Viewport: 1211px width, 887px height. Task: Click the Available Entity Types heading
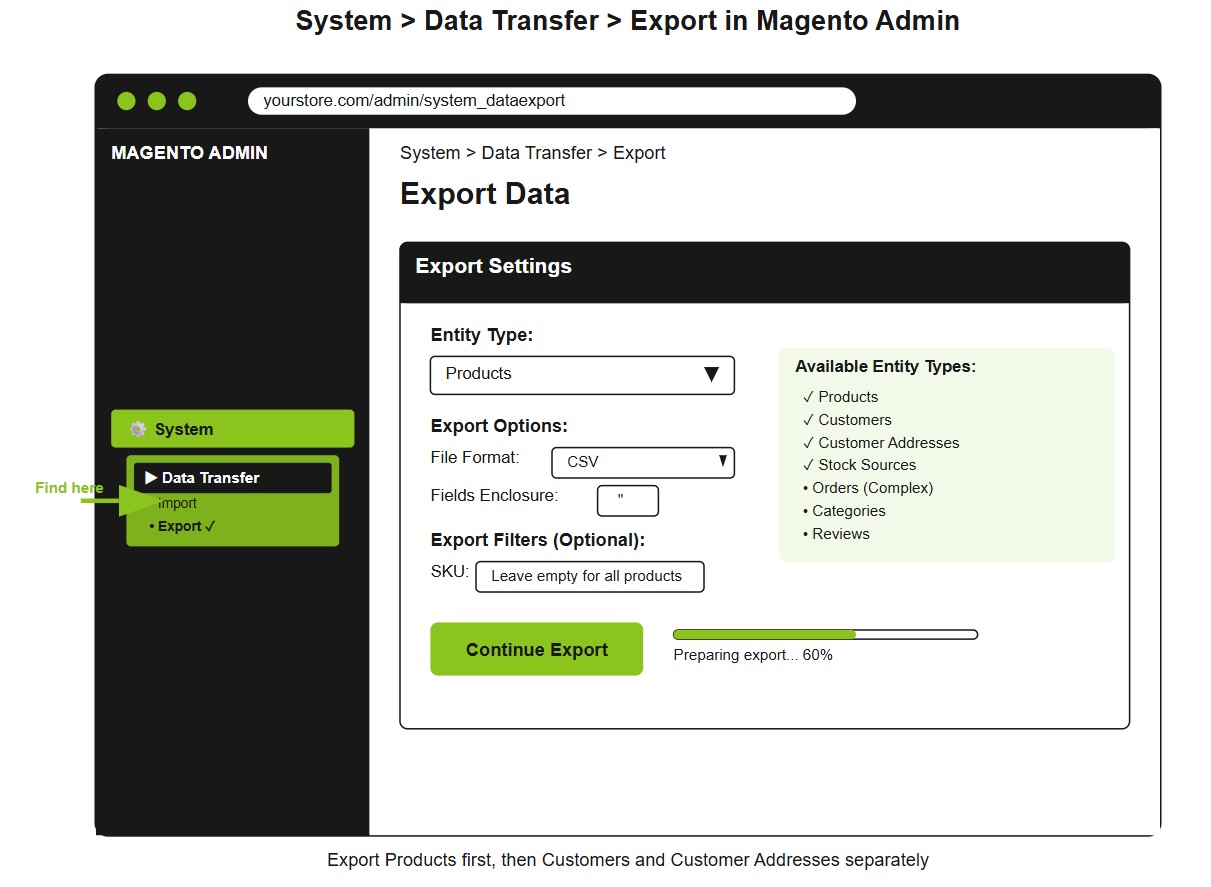pyautogui.click(x=885, y=367)
